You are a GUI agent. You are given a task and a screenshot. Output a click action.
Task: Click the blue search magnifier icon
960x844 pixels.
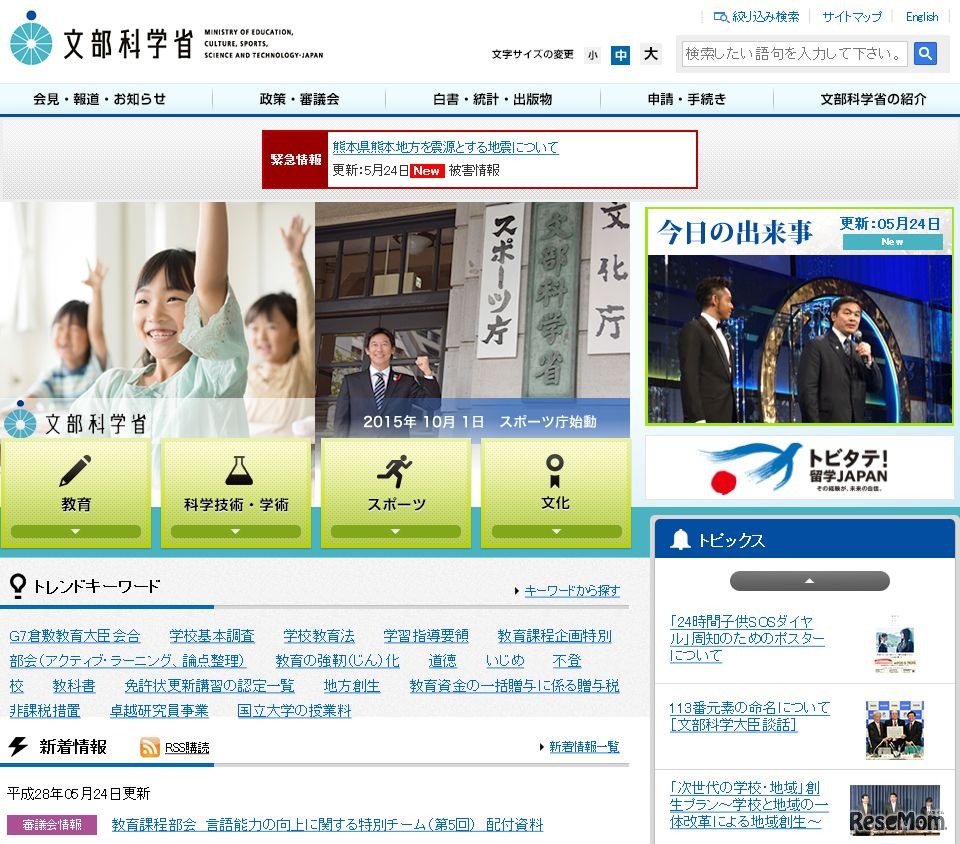click(x=925, y=54)
